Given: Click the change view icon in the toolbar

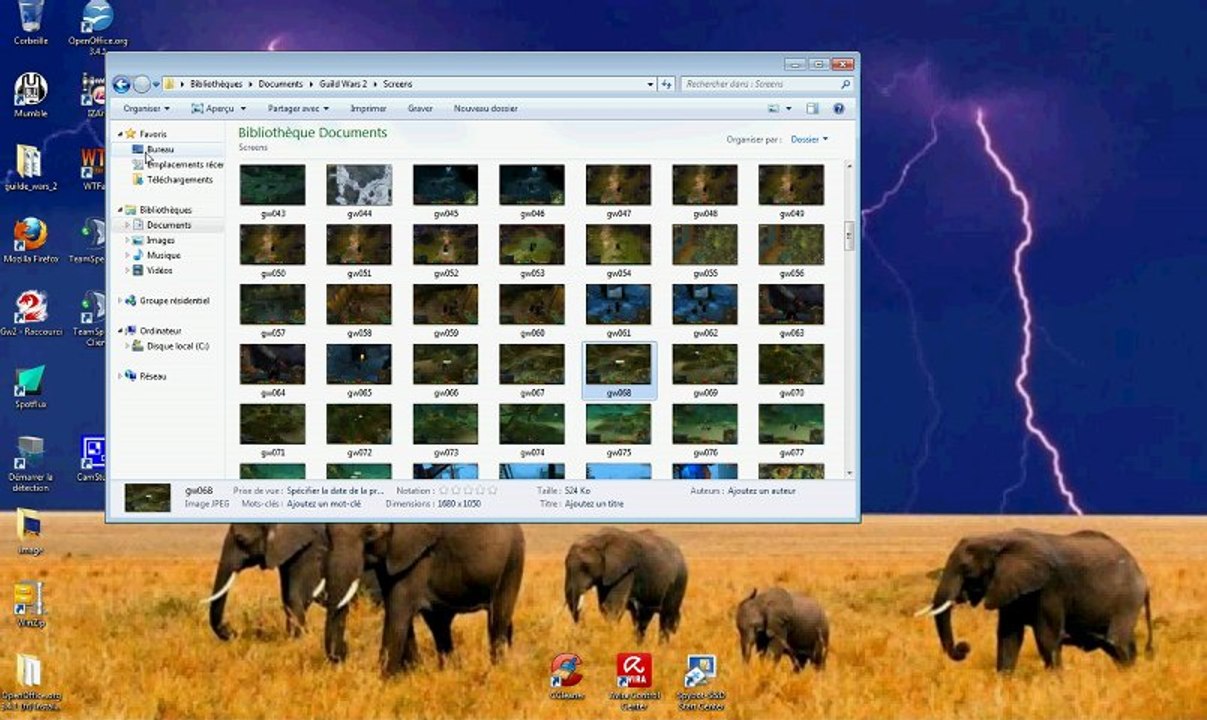Looking at the screenshot, I should [x=774, y=108].
